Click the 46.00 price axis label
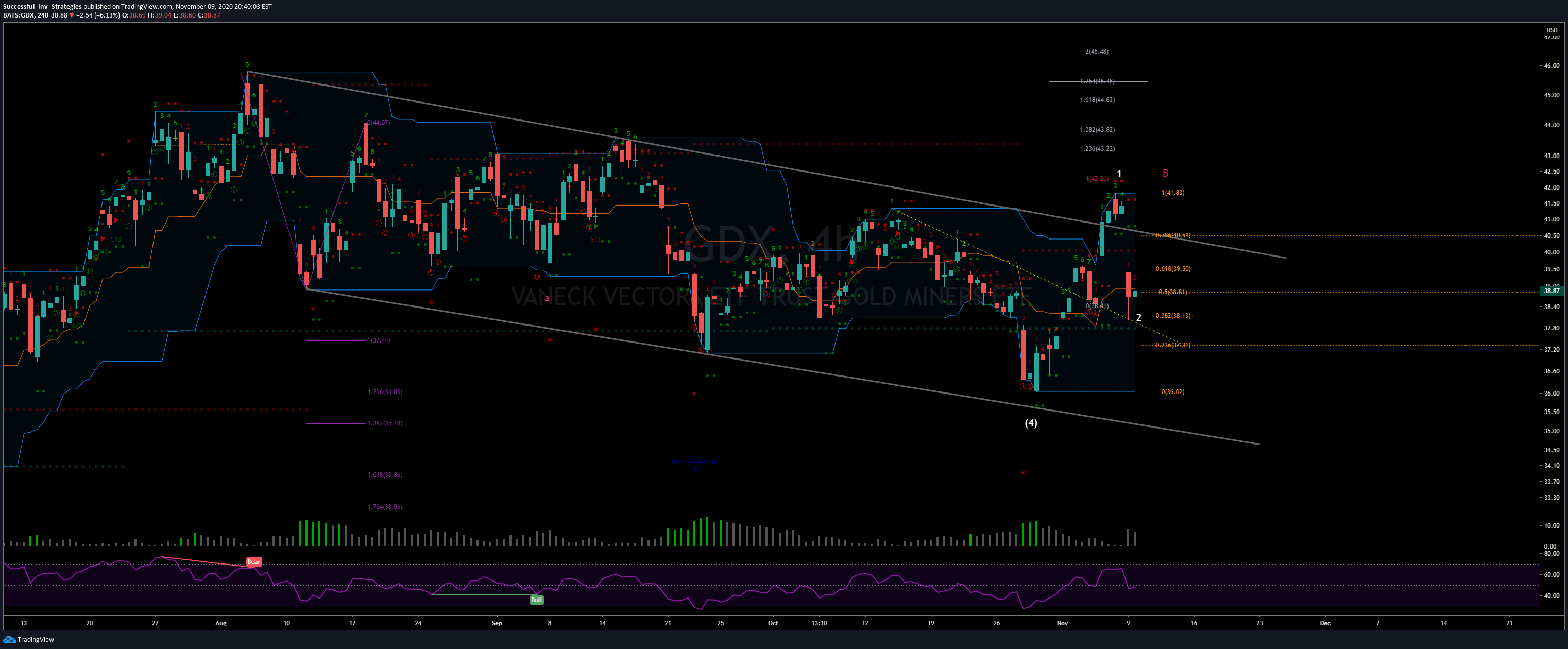The width and height of the screenshot is (1568, 649). coord(1552,66)
